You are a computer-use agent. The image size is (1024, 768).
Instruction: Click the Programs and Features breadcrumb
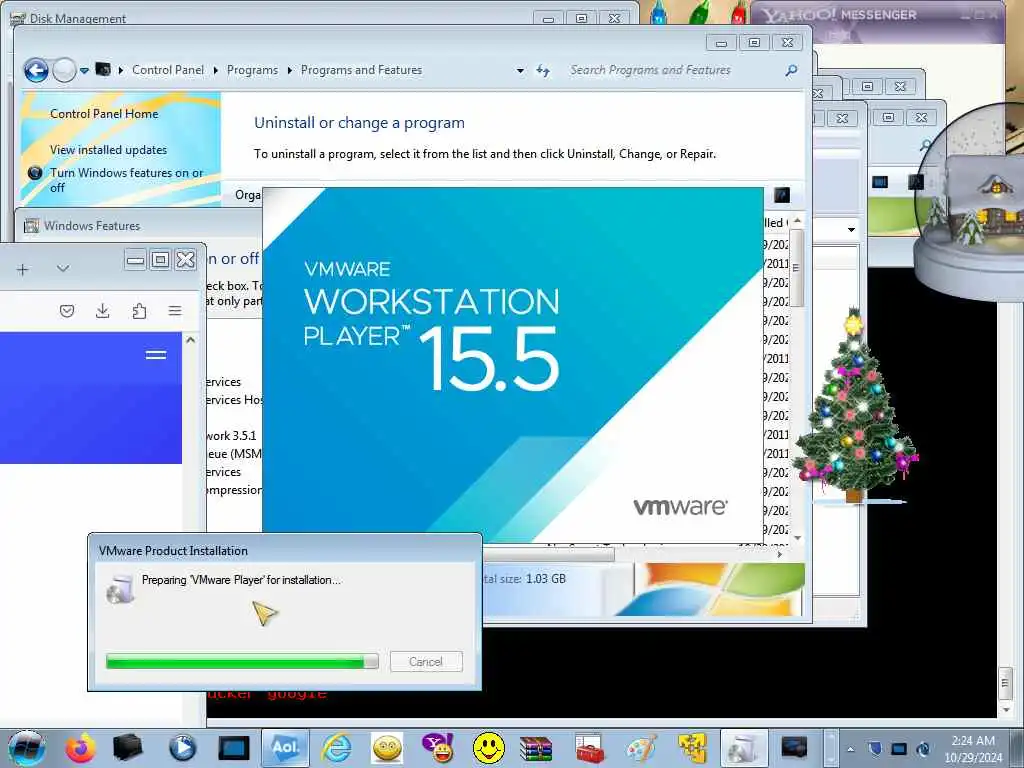tap(361, 70)
